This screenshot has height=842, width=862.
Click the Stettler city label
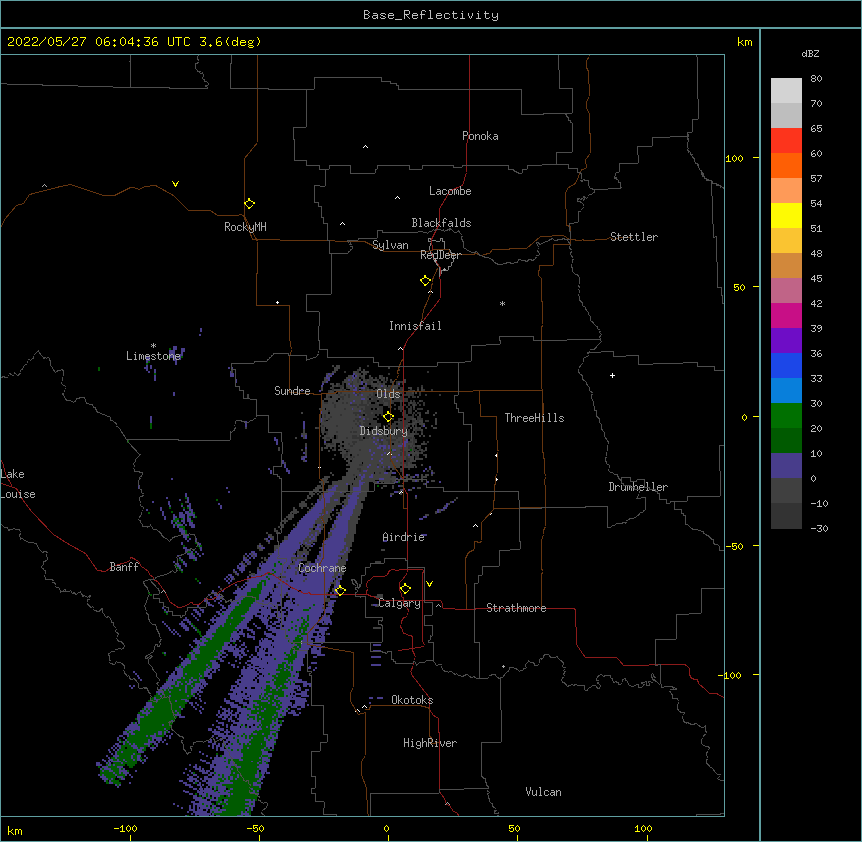coord(634,237)
